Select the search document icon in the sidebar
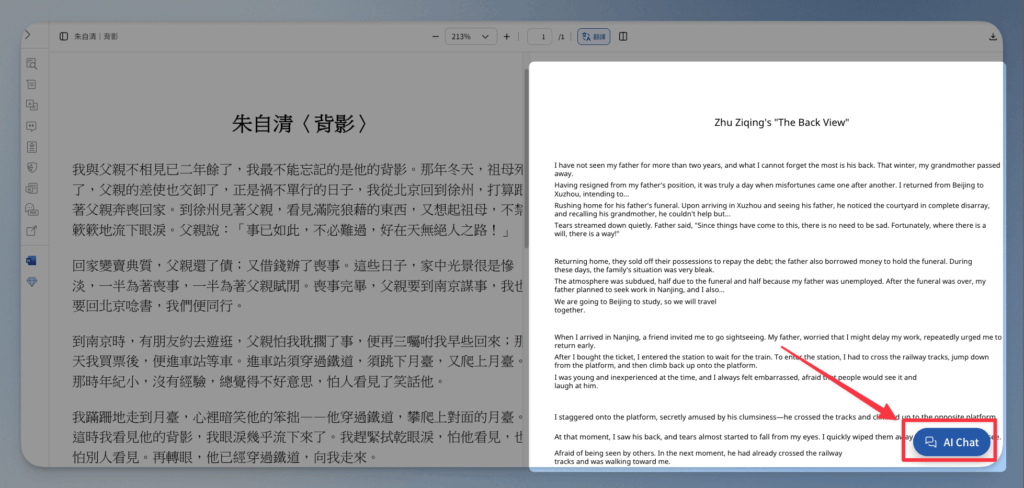 click(32, 63)
